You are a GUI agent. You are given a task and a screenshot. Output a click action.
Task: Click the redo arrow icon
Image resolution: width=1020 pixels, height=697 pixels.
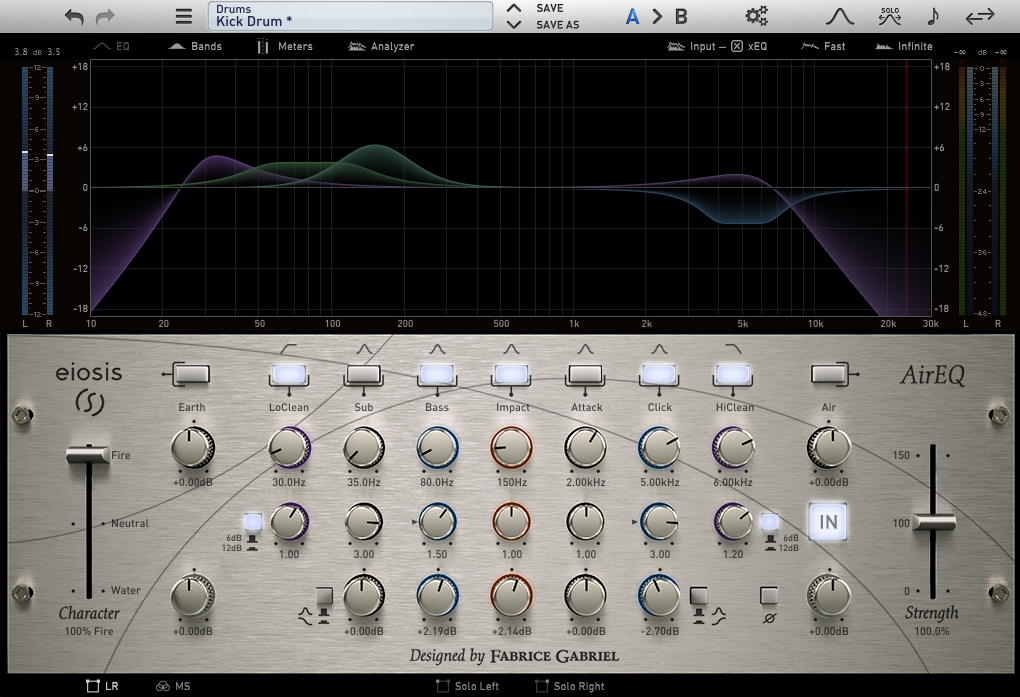pyautogui.click(x=105, y=16)
